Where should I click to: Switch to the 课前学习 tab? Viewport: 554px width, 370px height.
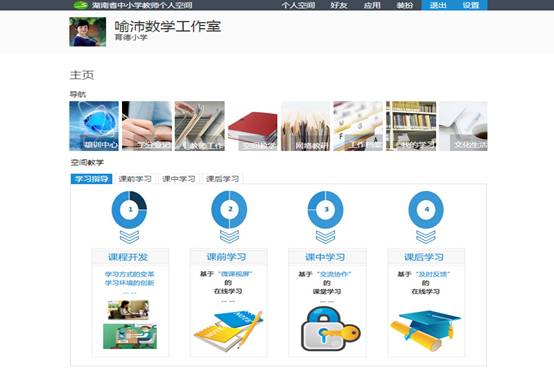[135, 179]
